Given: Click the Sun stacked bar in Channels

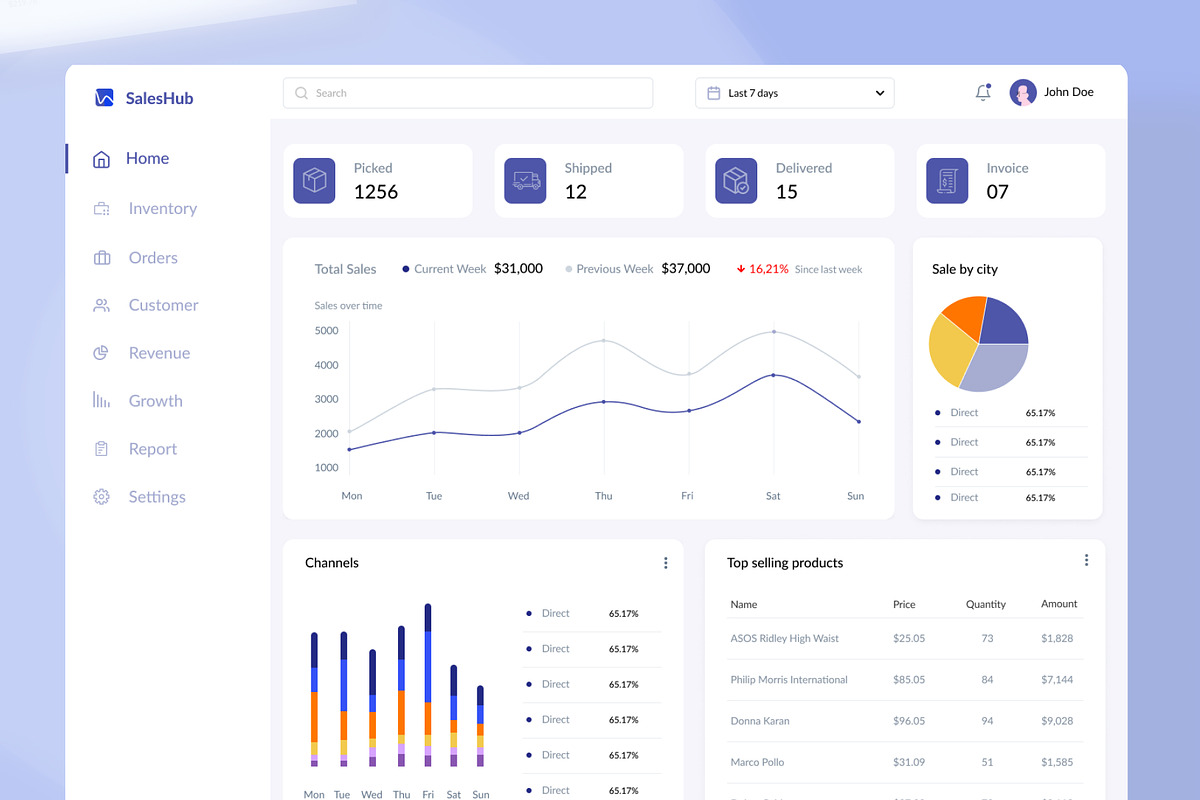Looking at the screenshot, I should (480, 726).
